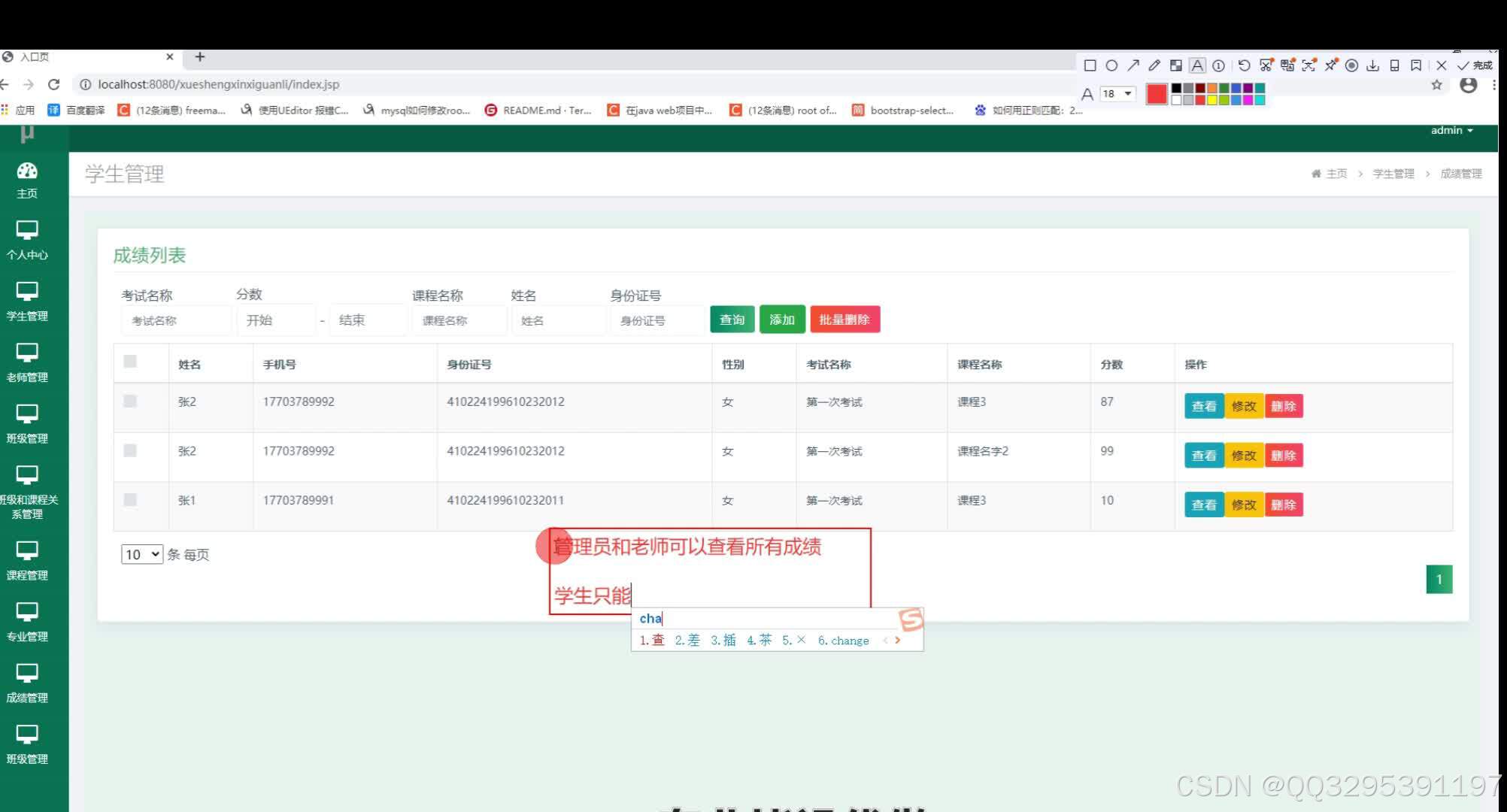Click 删除 for the score 99 row
Image resolution: width=1507 pixels, height=812 pixels.
pyautogui.click(x=1284, y=456)
